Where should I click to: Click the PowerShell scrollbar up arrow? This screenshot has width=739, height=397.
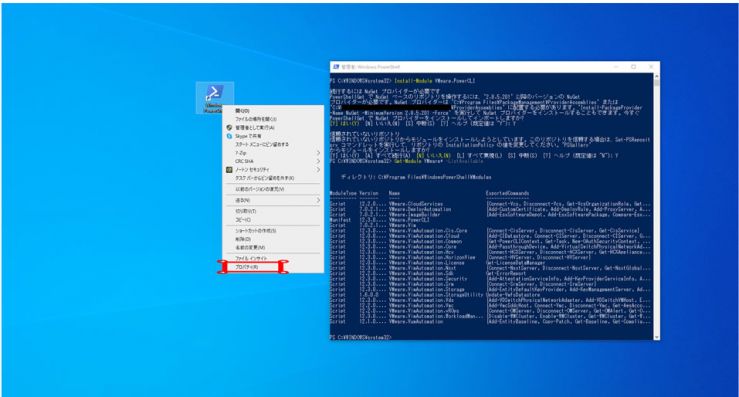657,76
